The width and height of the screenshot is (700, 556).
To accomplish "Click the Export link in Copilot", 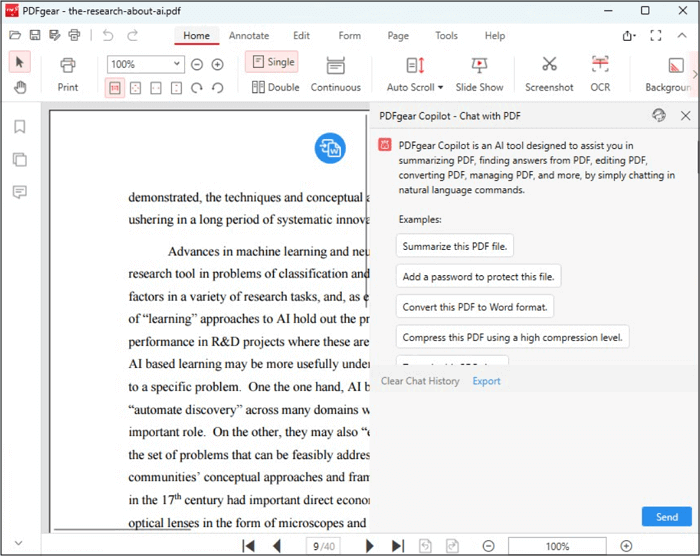I will (x=486, y=381).
